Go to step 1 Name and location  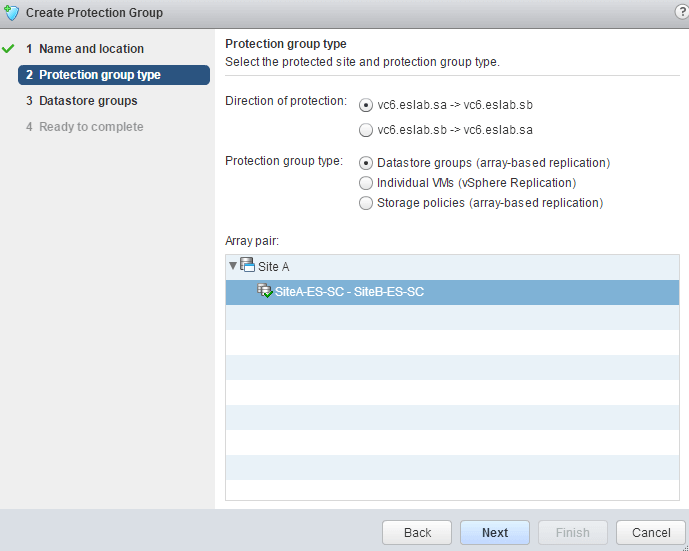(91, 49)
